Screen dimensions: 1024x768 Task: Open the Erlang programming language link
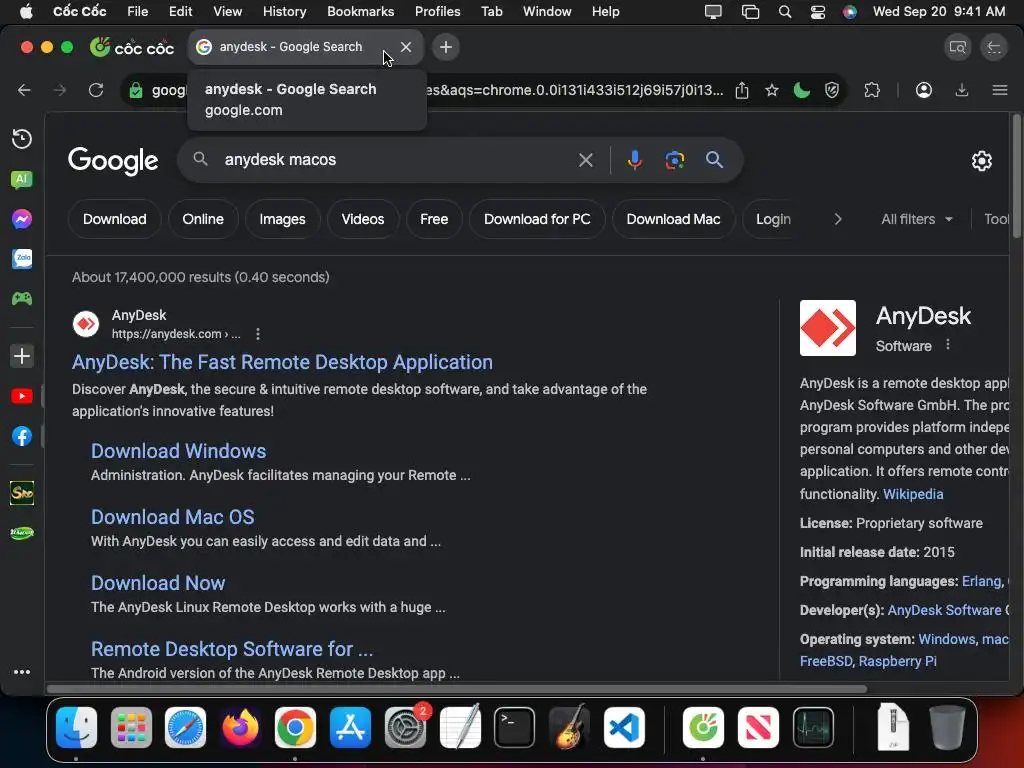pyautogui.click(x=982, y=581)
